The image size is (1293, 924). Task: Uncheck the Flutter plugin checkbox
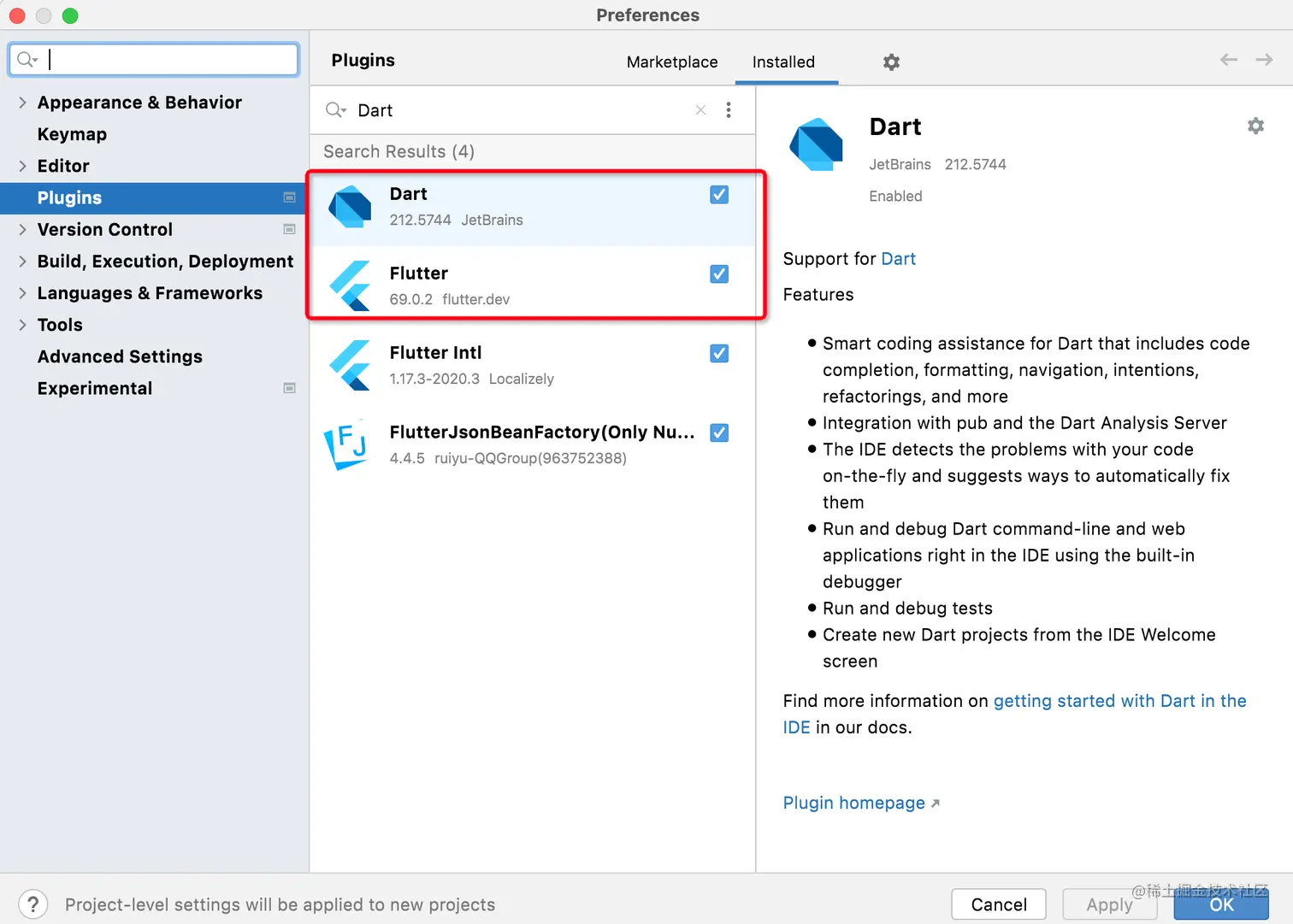pyautogui.click(x=719, y=274)
